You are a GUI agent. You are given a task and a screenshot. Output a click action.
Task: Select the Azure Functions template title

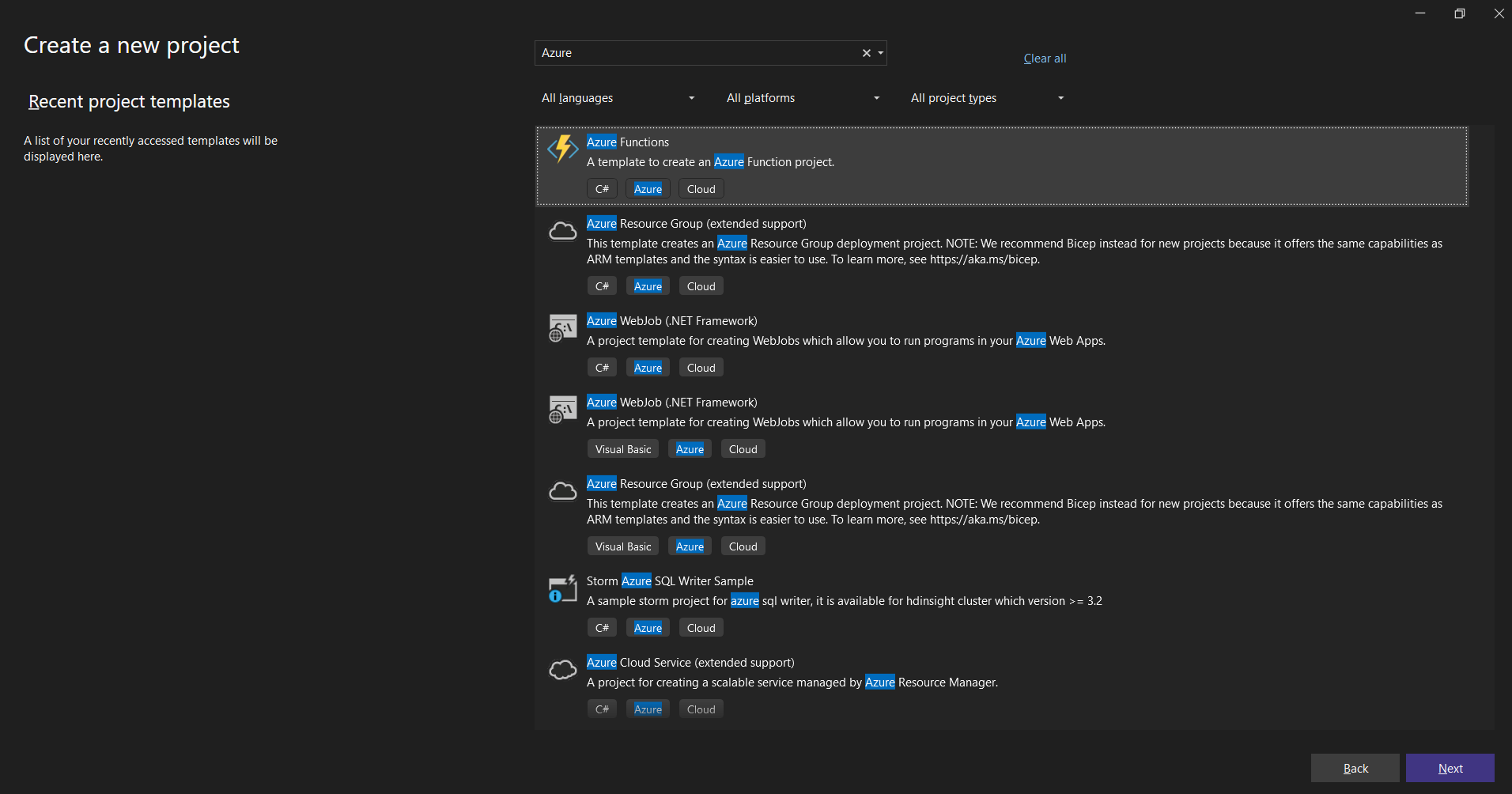click(628, 142)
